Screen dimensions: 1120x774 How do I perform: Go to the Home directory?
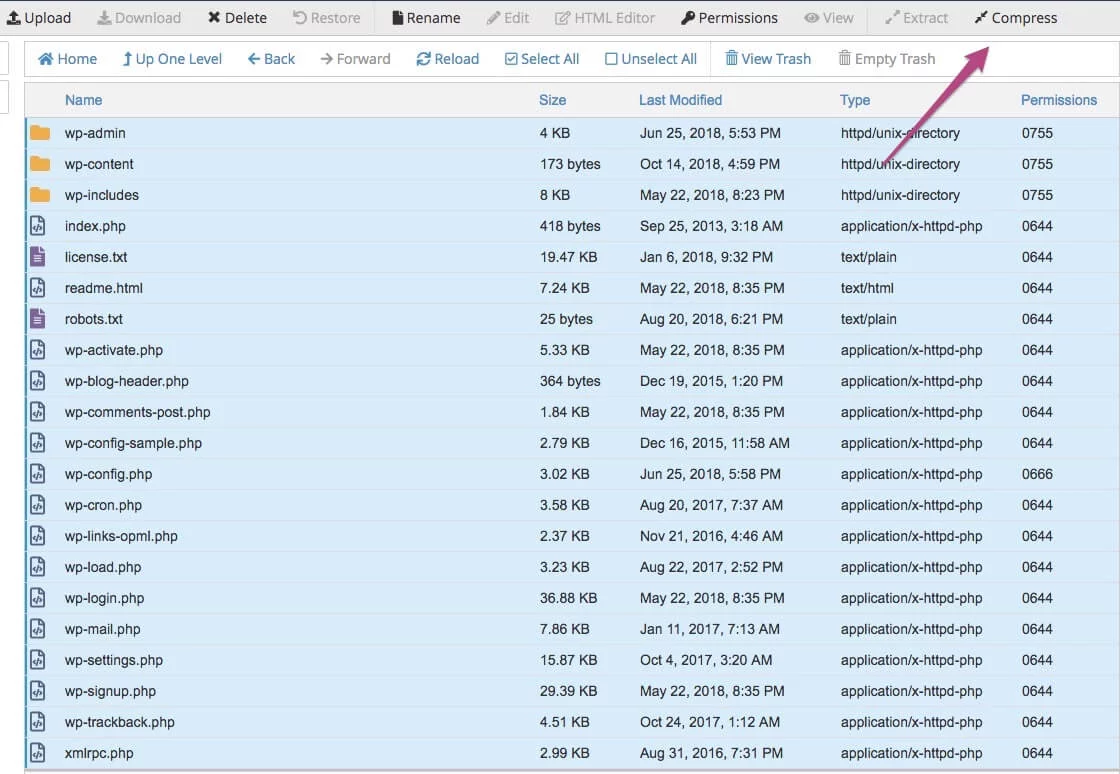[x=67, y=59]
